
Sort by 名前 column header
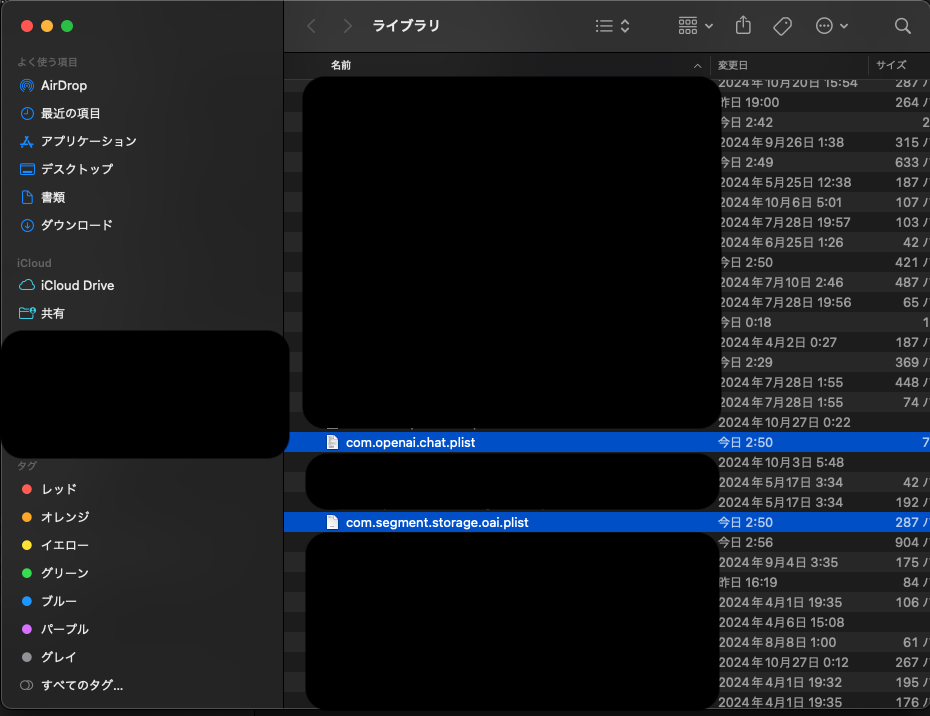coord(341,65)
